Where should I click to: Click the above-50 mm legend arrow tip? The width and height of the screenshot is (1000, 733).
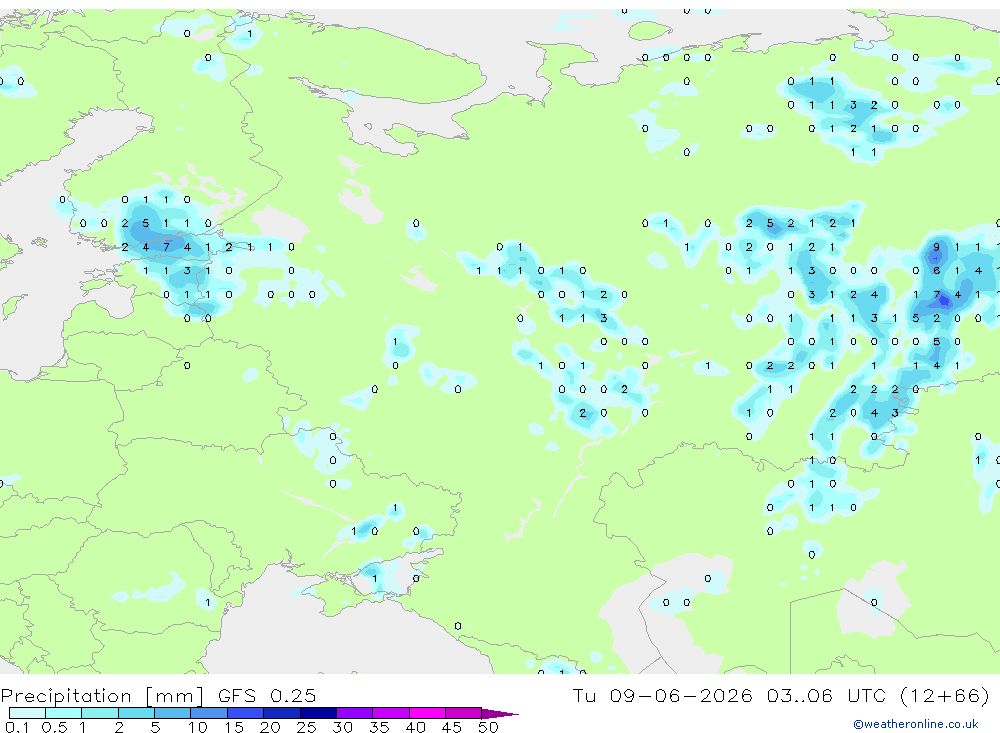click(501, 713)
